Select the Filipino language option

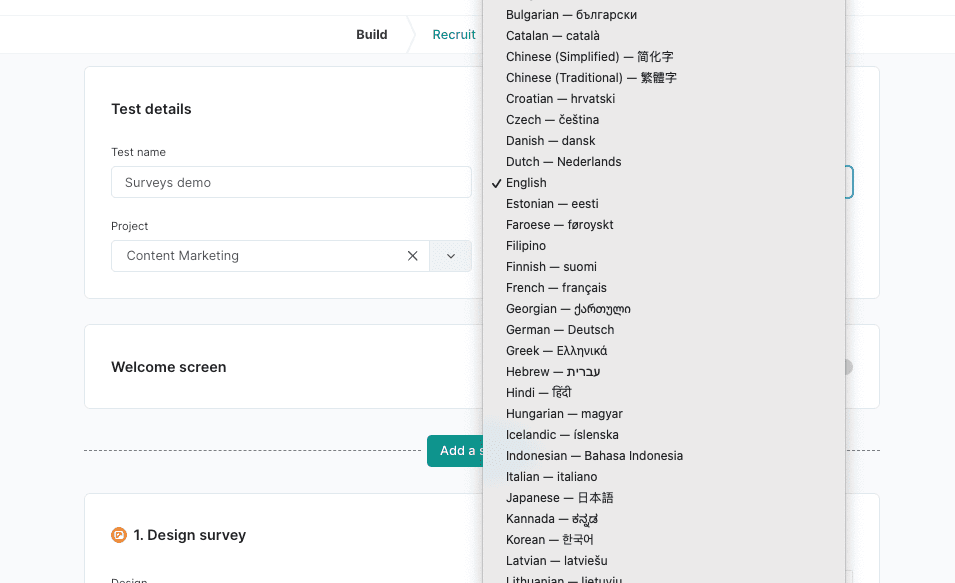click(x=525, y=245)
